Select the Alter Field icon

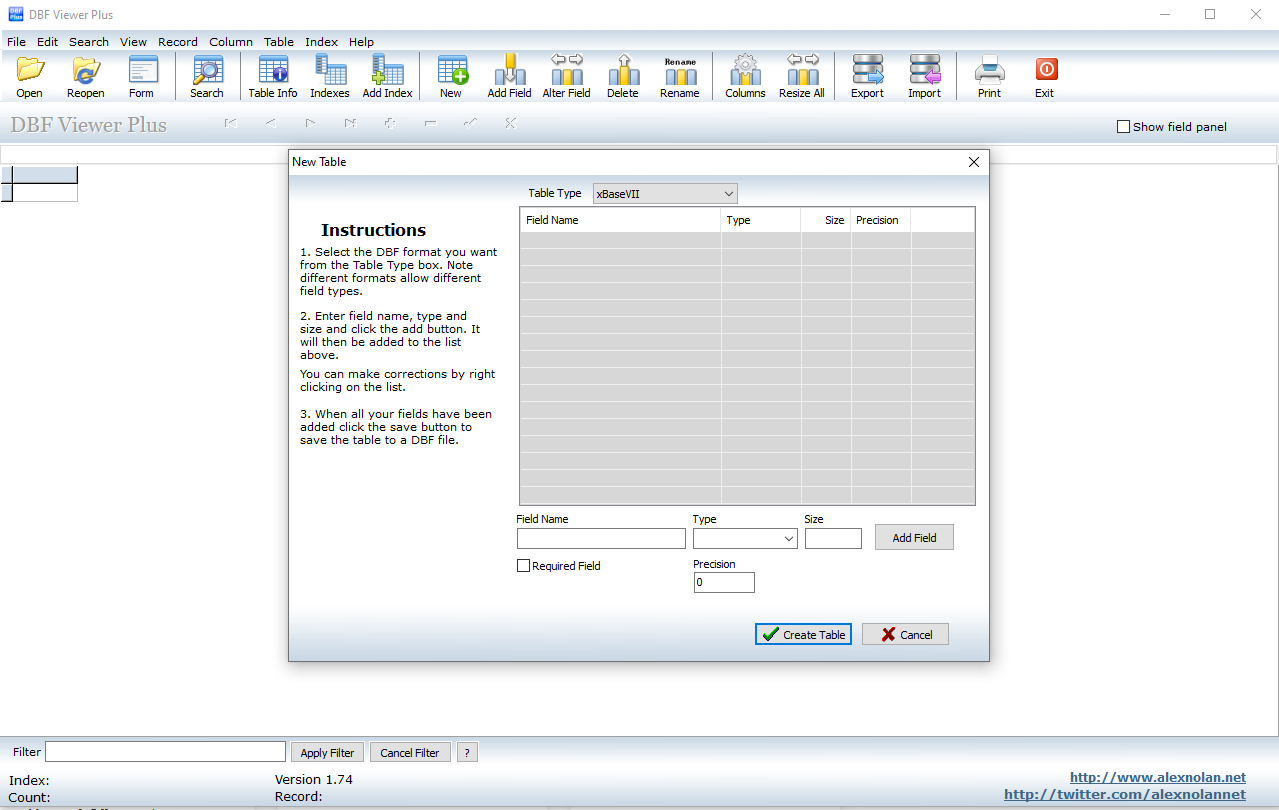[567, 76]
